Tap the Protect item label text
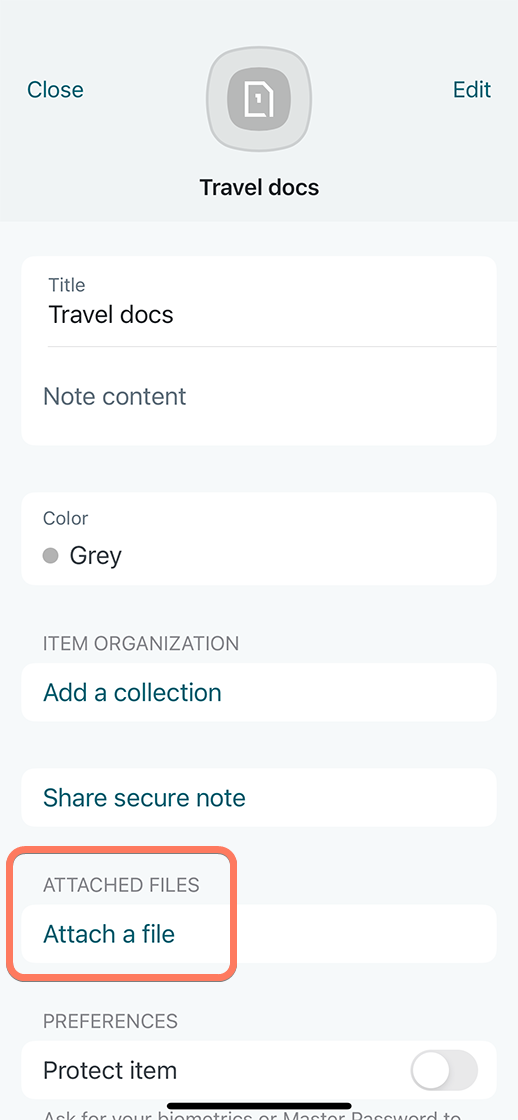518x1120 pixels. pyautogui.click(x=110, y=1070)
